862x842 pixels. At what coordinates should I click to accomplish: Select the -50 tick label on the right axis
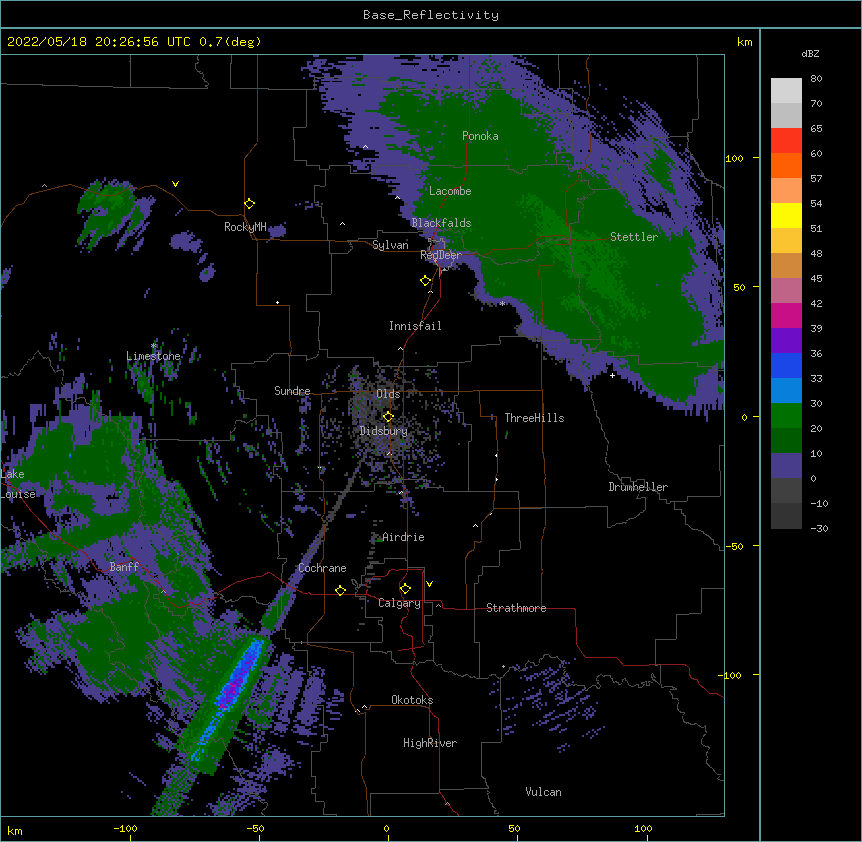pos(734,546)
